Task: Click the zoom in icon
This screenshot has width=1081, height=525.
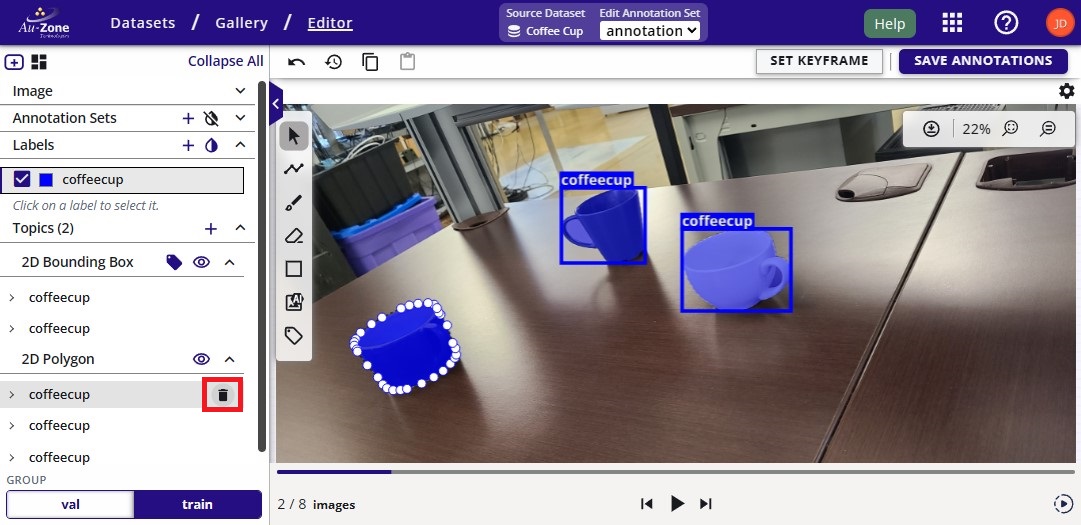Action: pos(1011,129)
